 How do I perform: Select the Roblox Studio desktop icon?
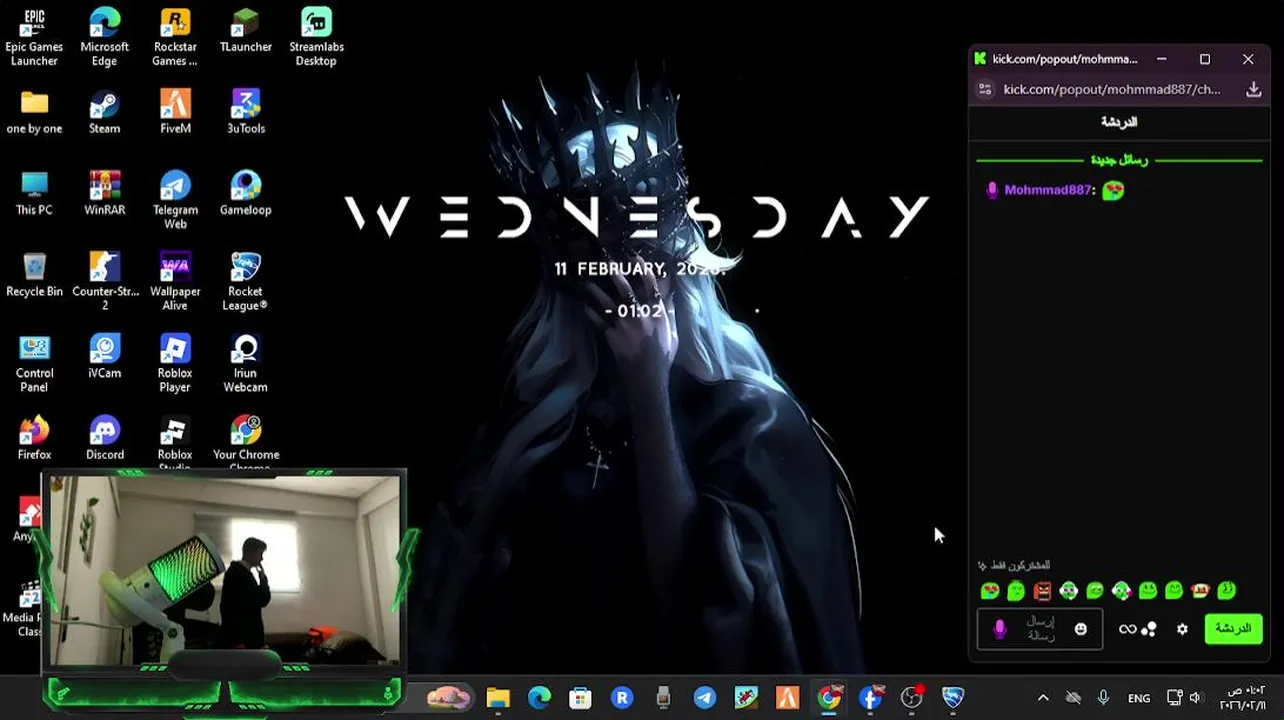(175, 442)
